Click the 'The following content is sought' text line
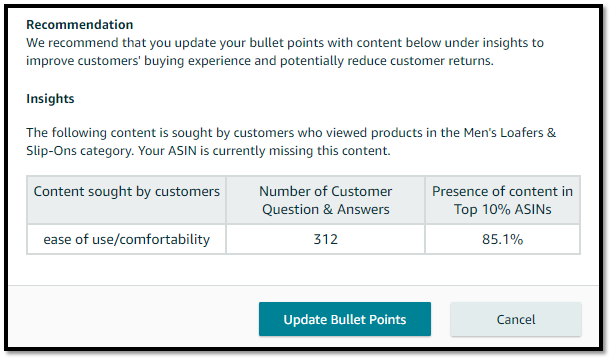Screen dimensions: 612x360 [291, 133]
